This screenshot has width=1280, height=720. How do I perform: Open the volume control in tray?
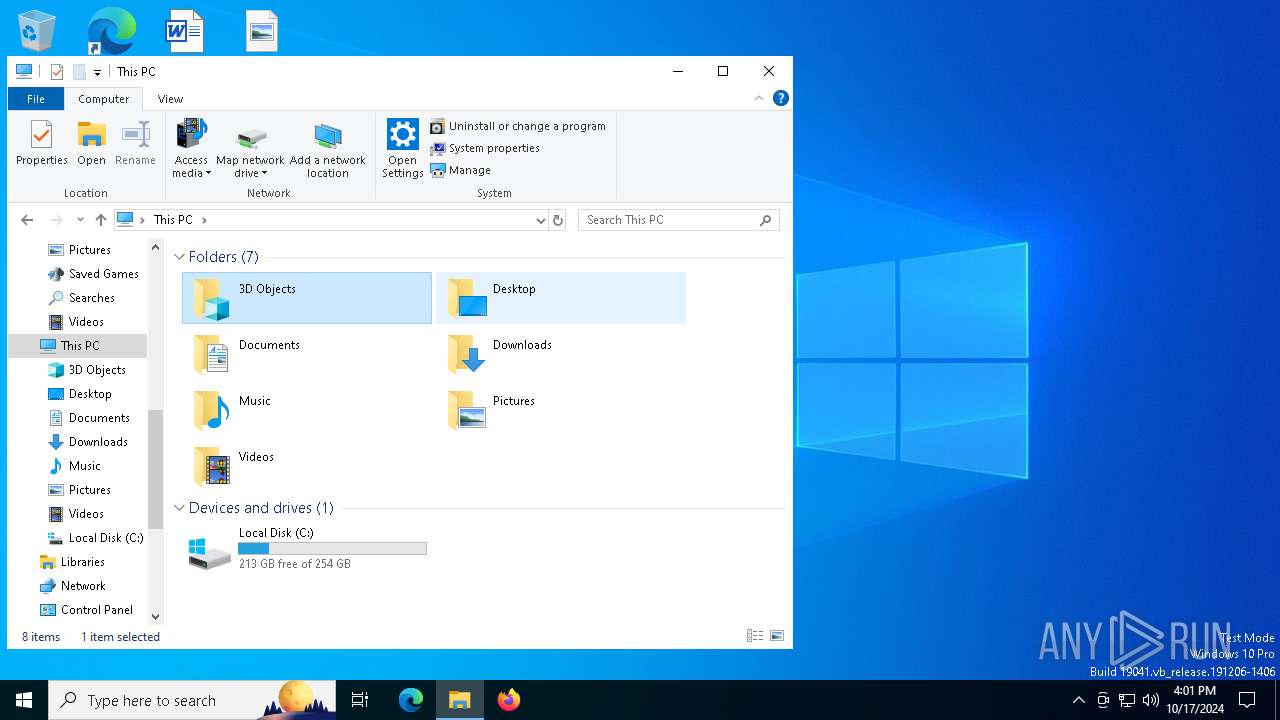1151,700
